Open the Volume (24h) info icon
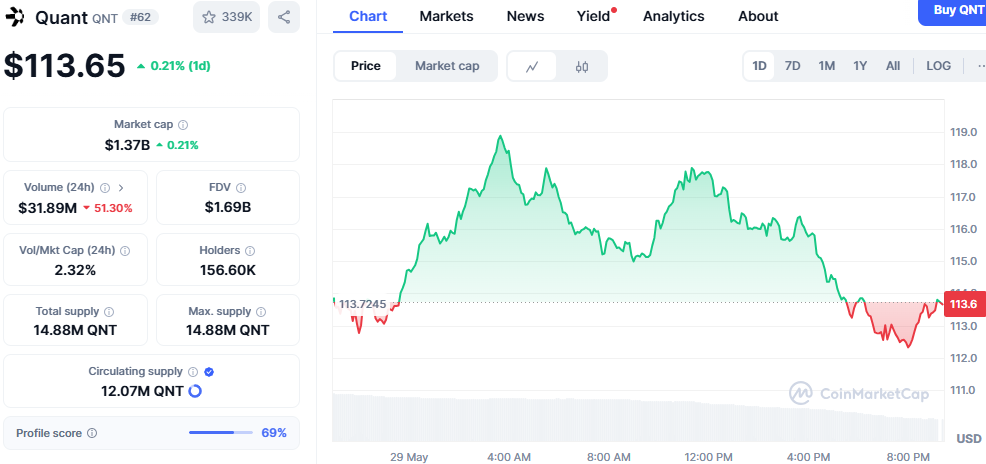 (105, 187)
